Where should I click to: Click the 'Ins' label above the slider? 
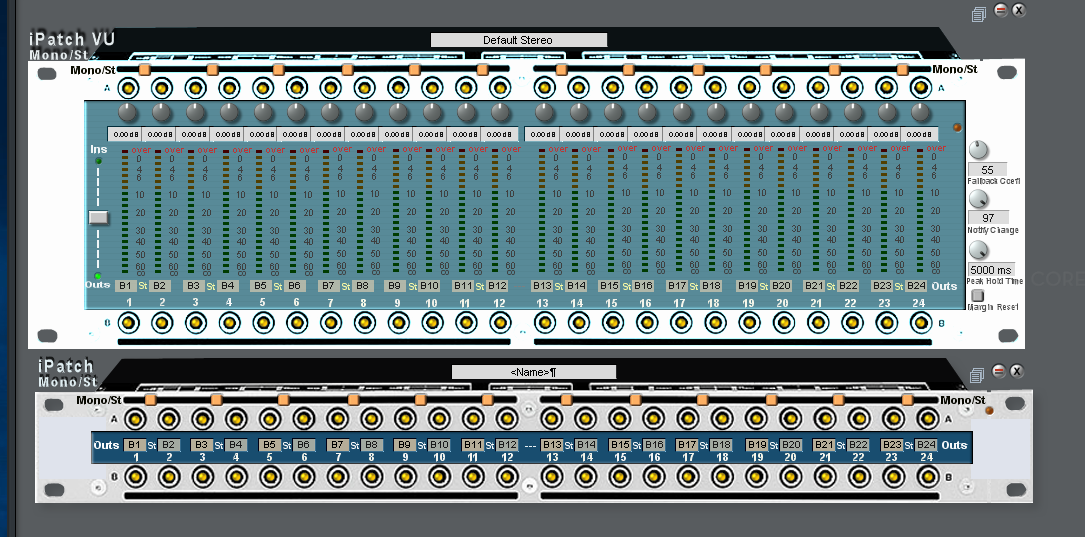coord(98,149)
